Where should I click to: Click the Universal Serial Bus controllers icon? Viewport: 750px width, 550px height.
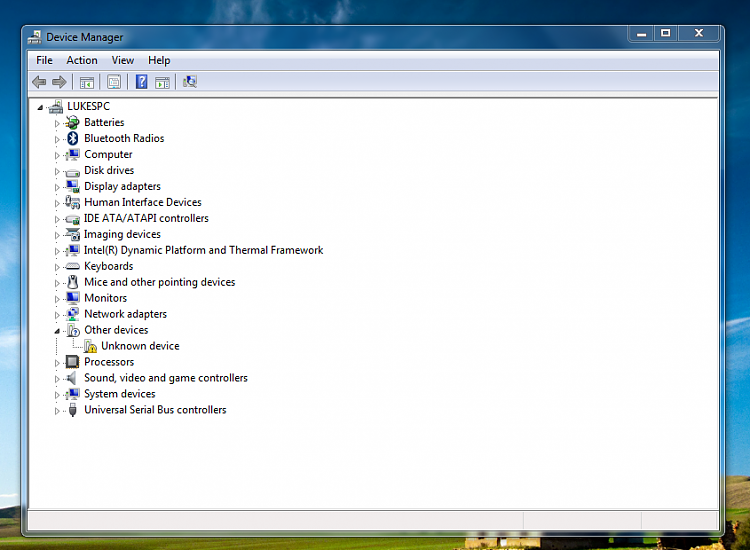(x=73, y=410)
